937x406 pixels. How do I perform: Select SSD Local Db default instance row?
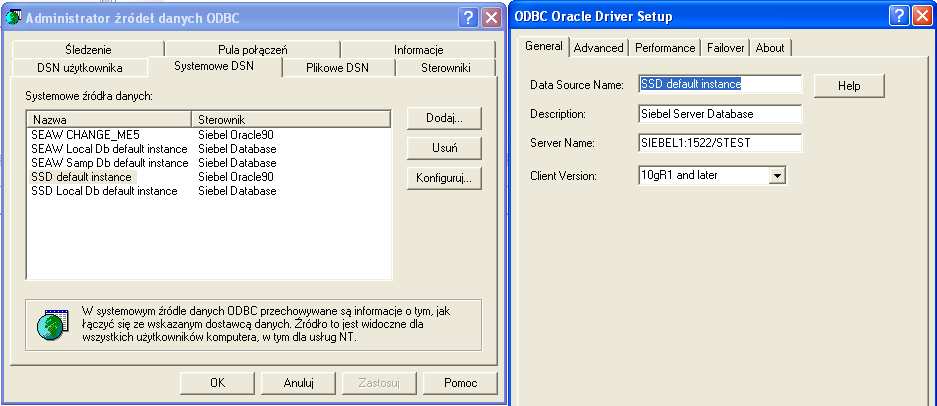point(209,191)
